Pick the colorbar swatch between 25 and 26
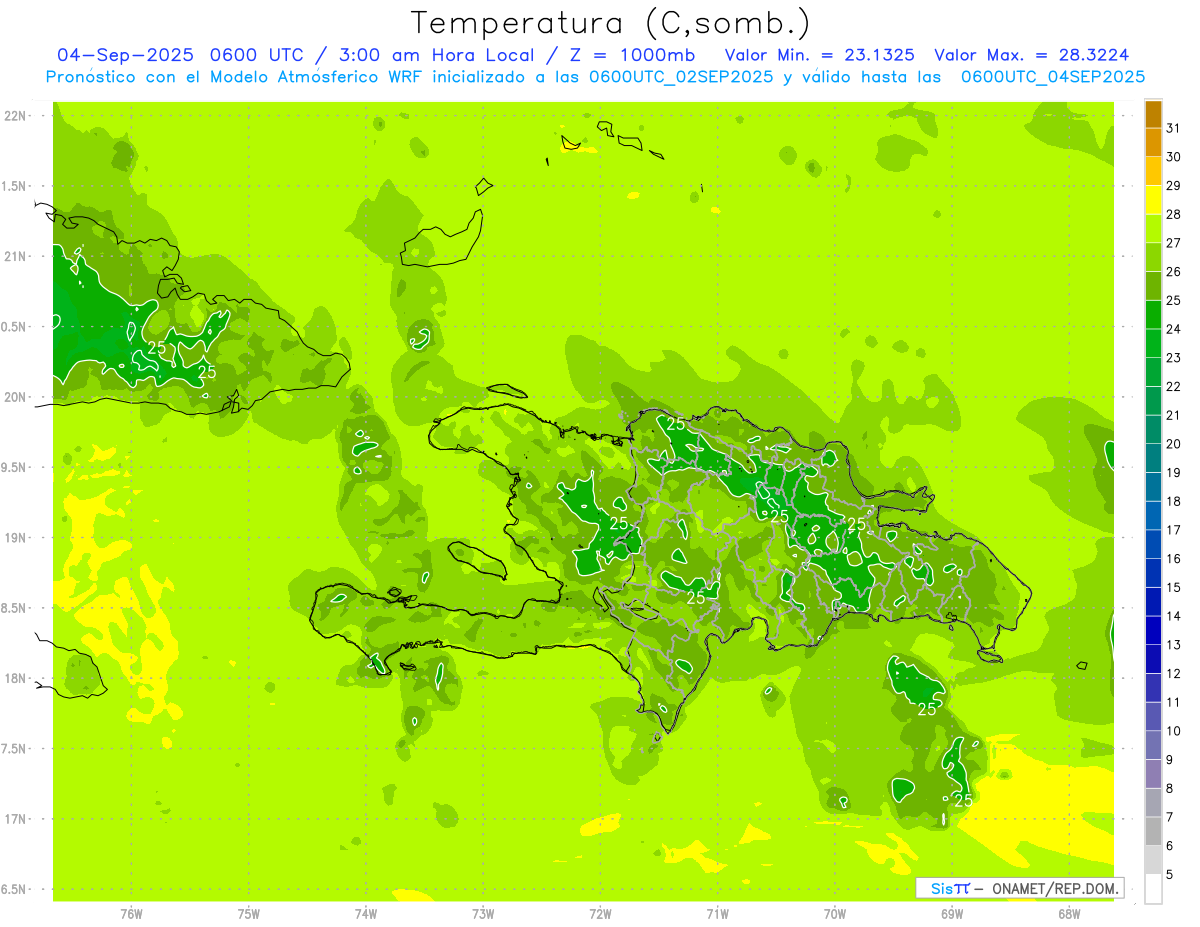 click(x=1153, y=286)
